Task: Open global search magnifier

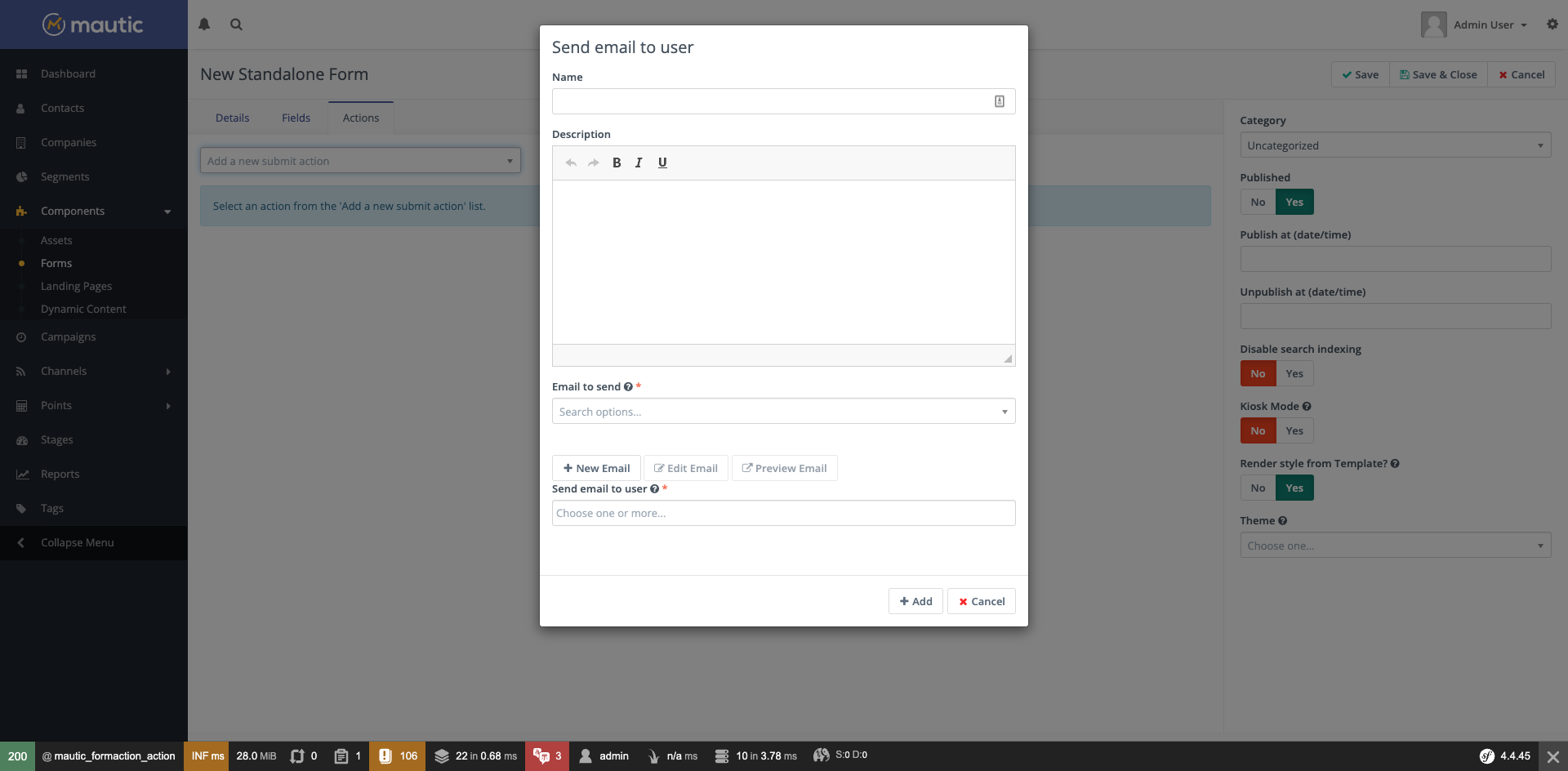Action: pos(236,25)
